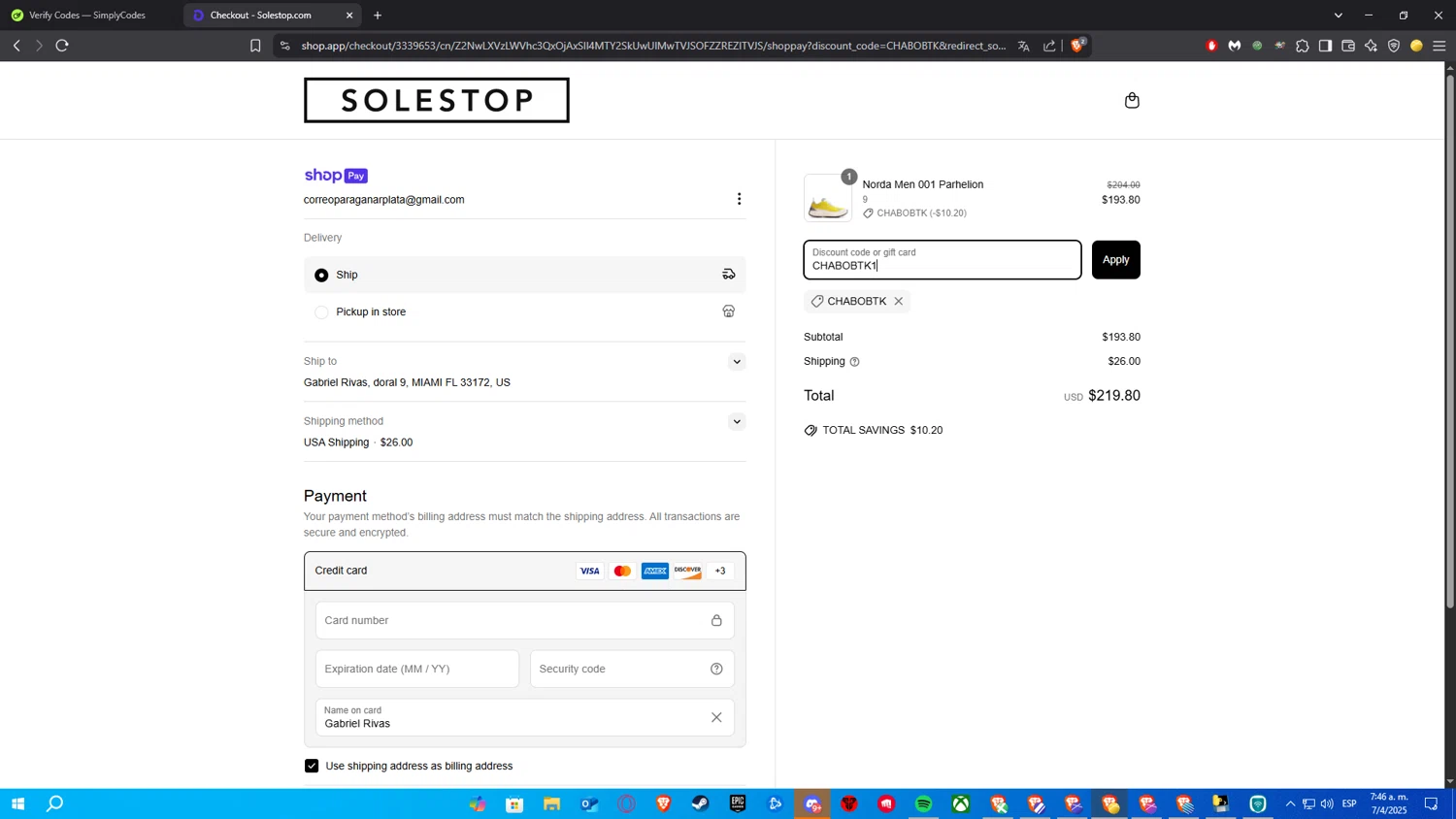Click the Card number field

pyautogui.click(x=524, y=620)
